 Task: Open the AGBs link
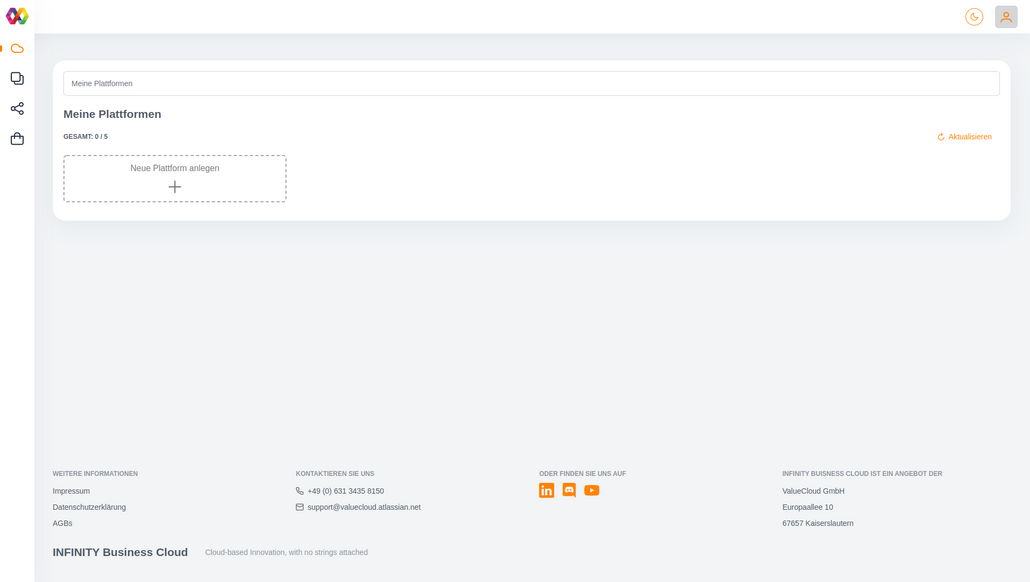point(63,522)
